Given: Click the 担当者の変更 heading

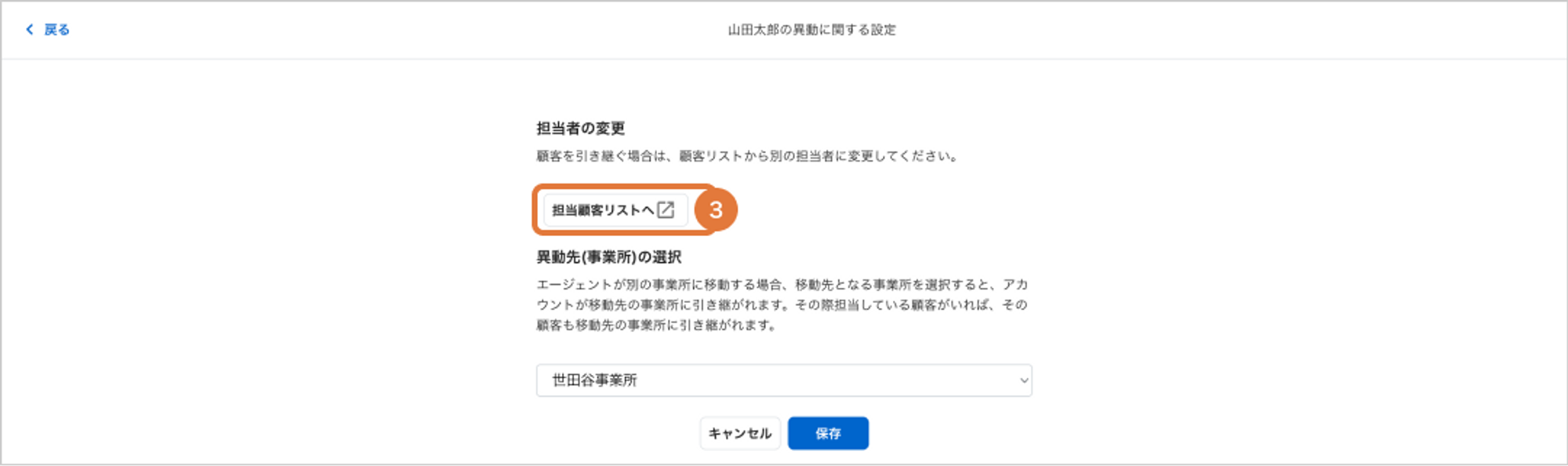Looking at the screenshot, I should 580,129.
